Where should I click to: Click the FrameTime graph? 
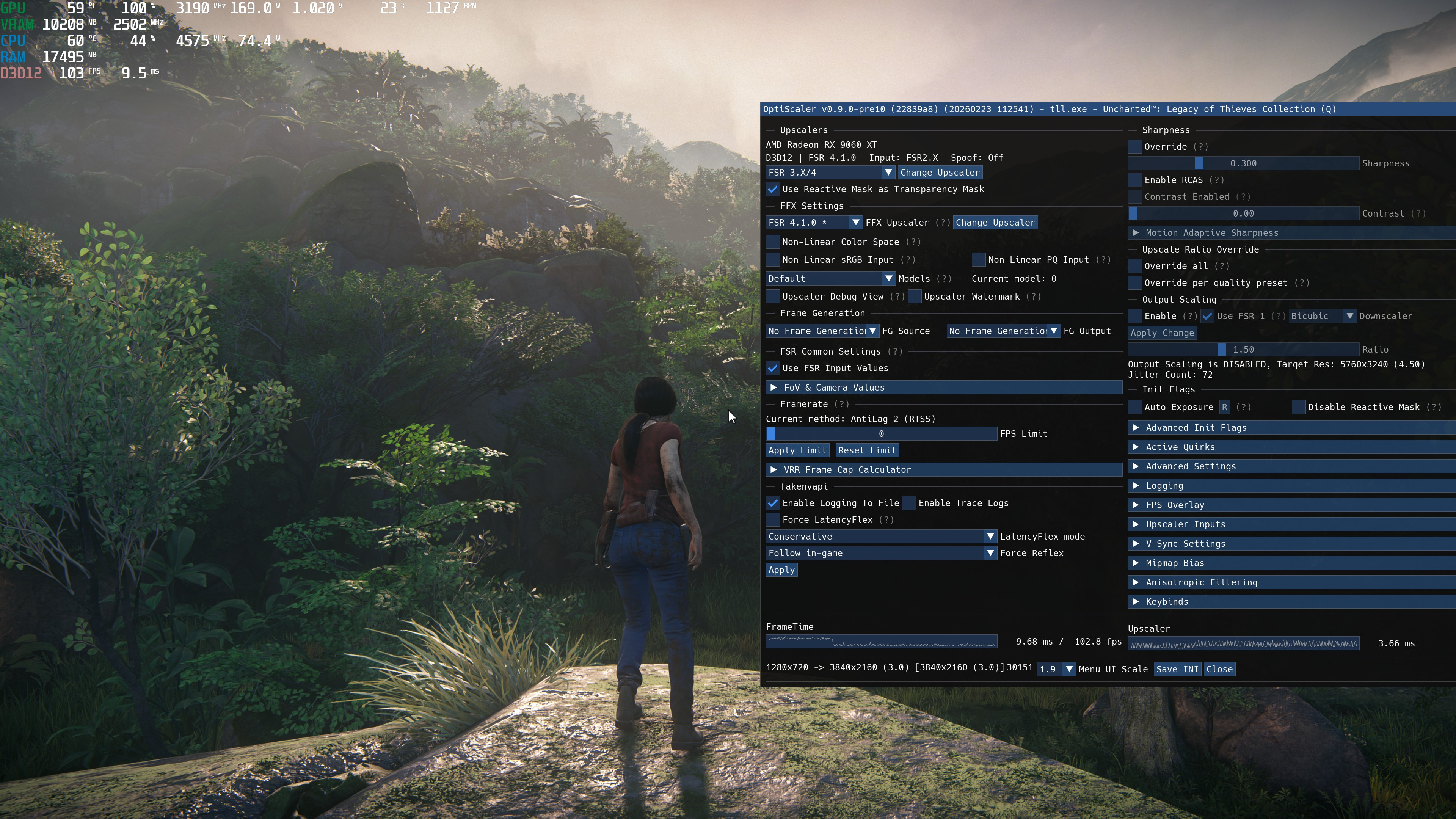(x=881, y=642)
